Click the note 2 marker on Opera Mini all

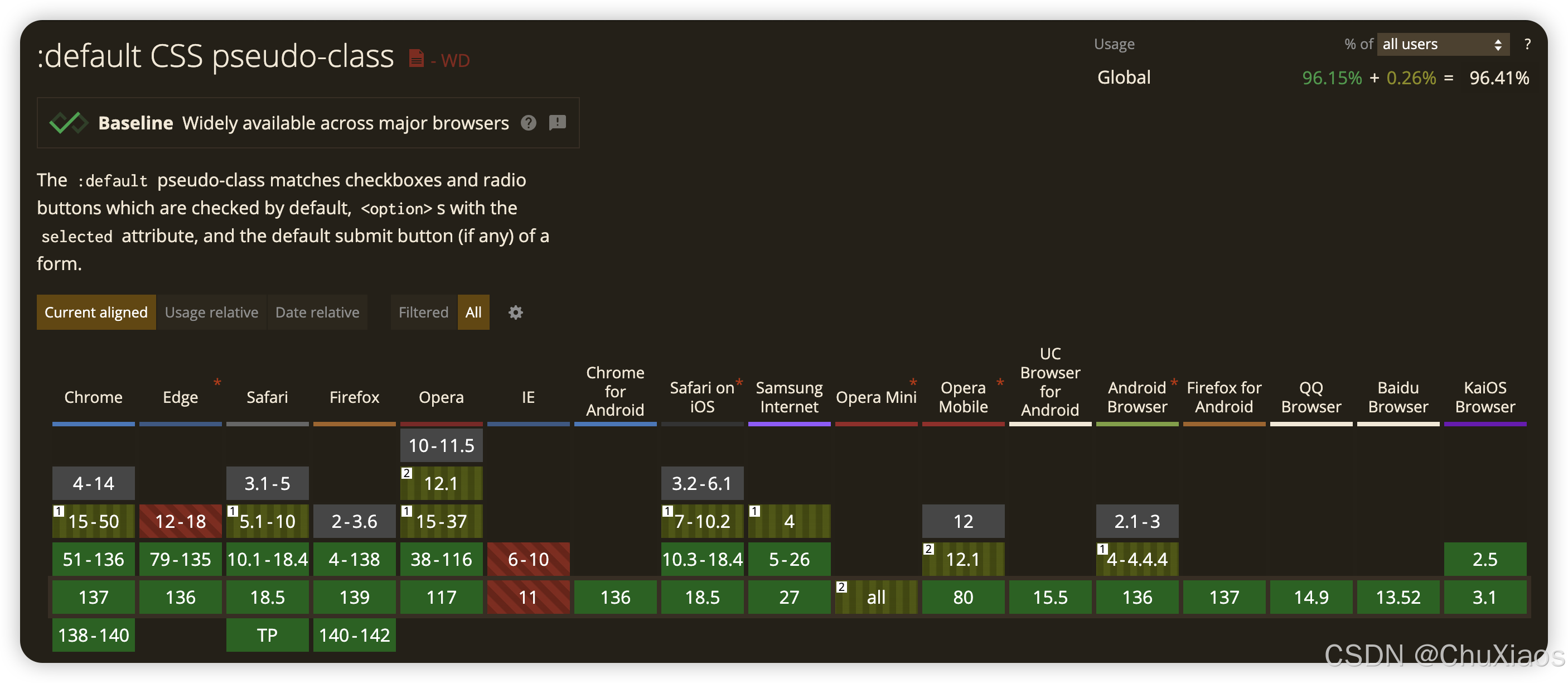841,586
